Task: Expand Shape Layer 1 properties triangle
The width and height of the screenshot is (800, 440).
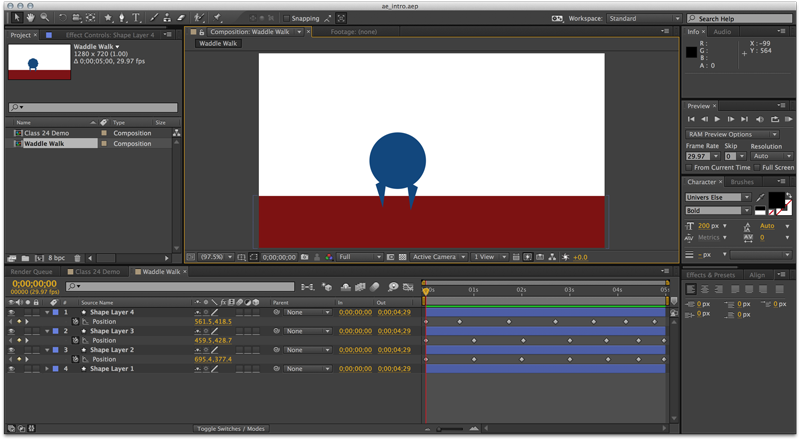Action: coord(46,369)
